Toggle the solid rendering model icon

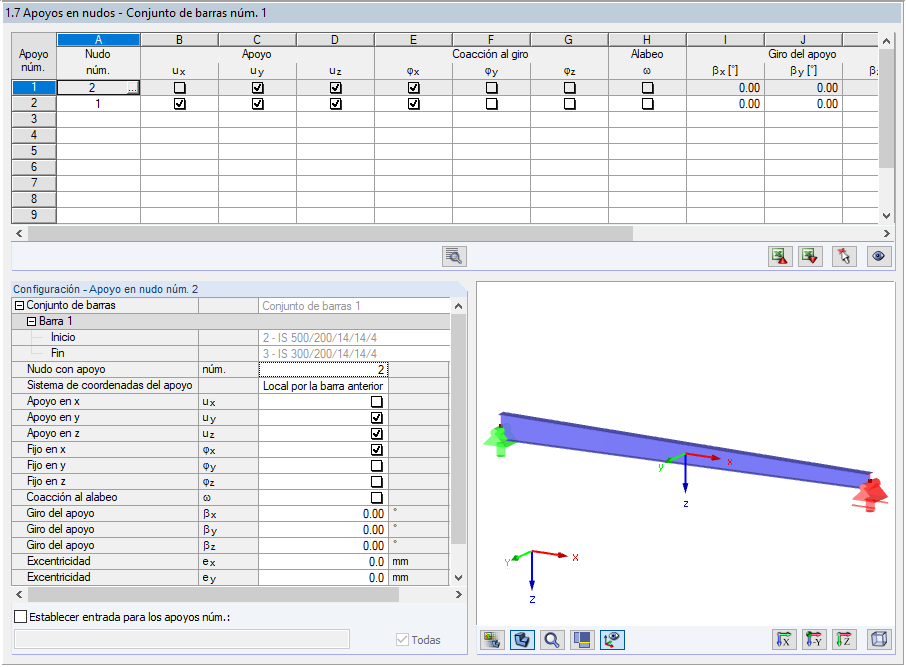522,640
